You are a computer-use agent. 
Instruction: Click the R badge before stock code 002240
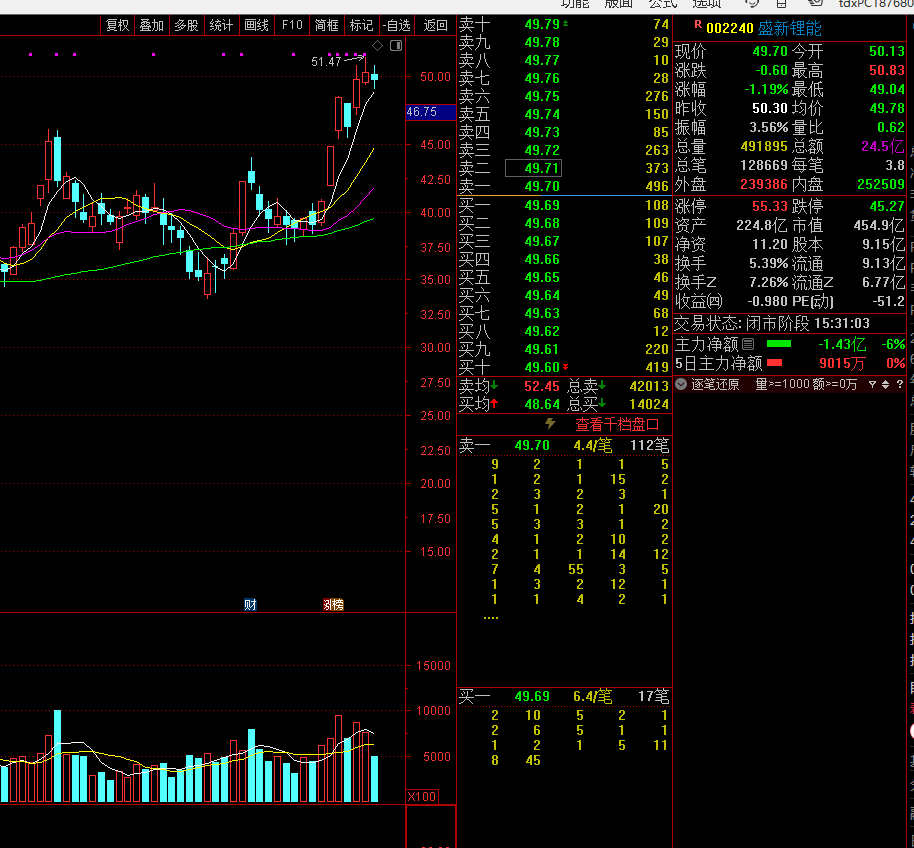698,24
